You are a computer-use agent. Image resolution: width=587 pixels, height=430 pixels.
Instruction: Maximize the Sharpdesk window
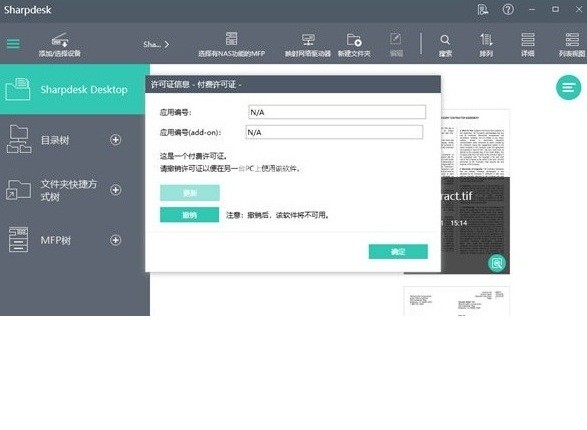556,10
